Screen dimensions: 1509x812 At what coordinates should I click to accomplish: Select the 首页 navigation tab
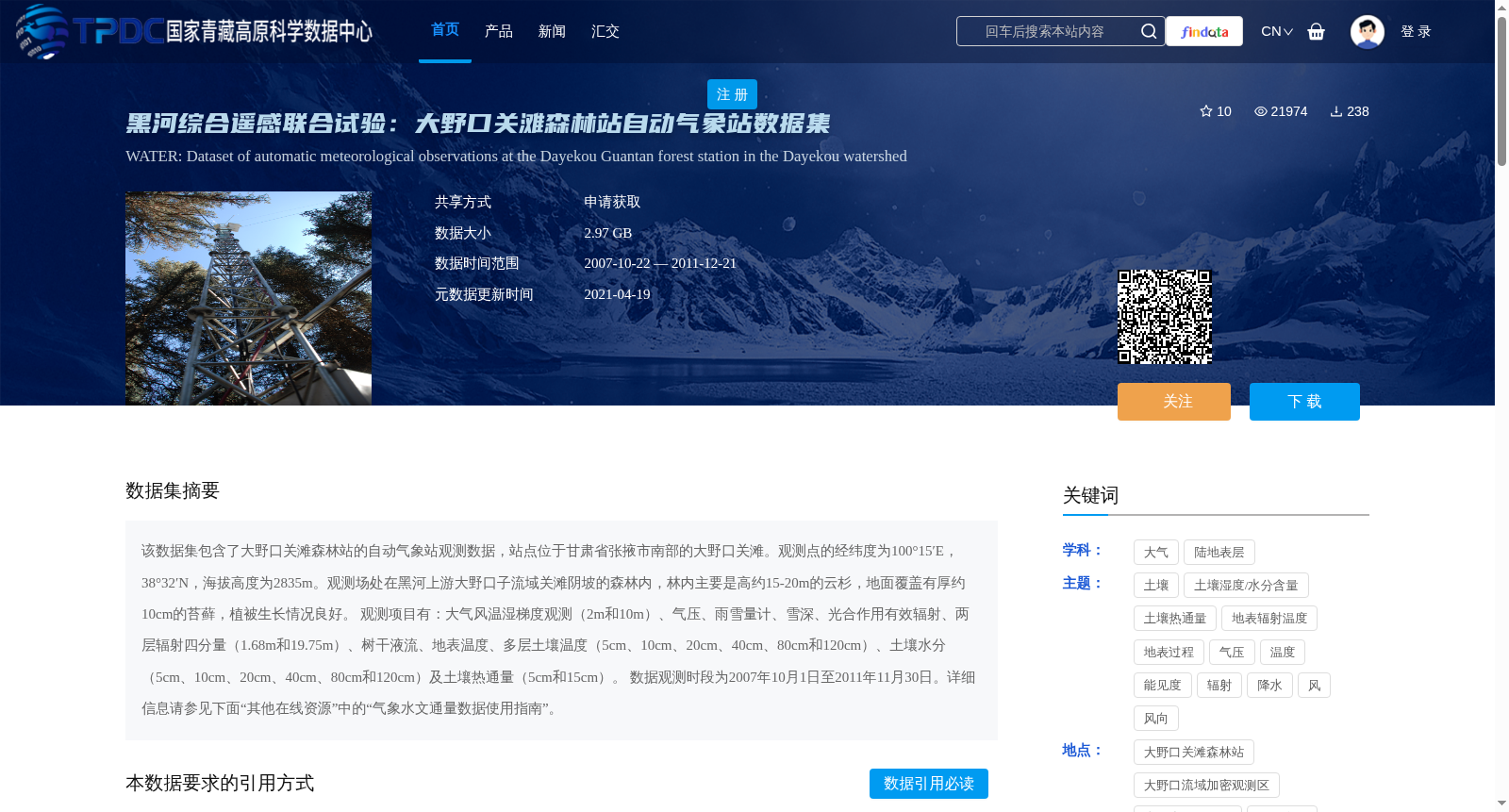[445, 30]
